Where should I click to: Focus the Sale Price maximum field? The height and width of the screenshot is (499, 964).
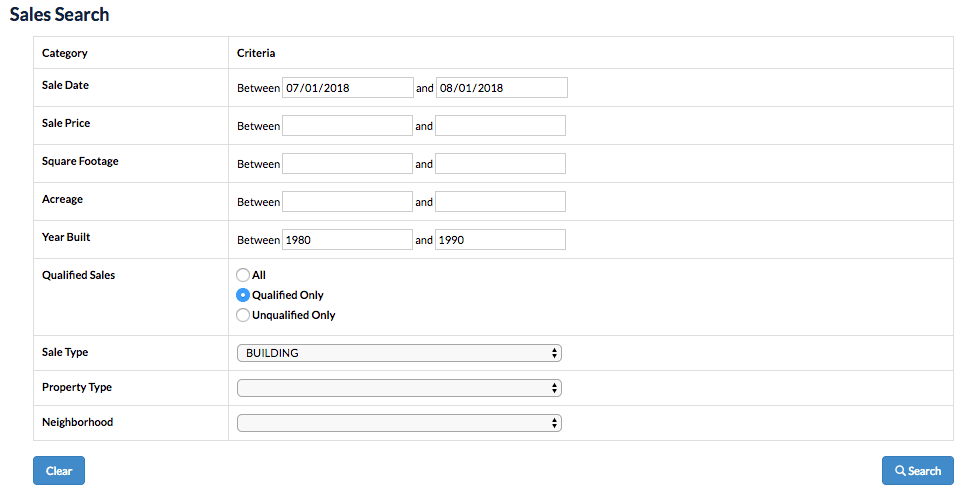pyautogui.click(x=500, y=126)
